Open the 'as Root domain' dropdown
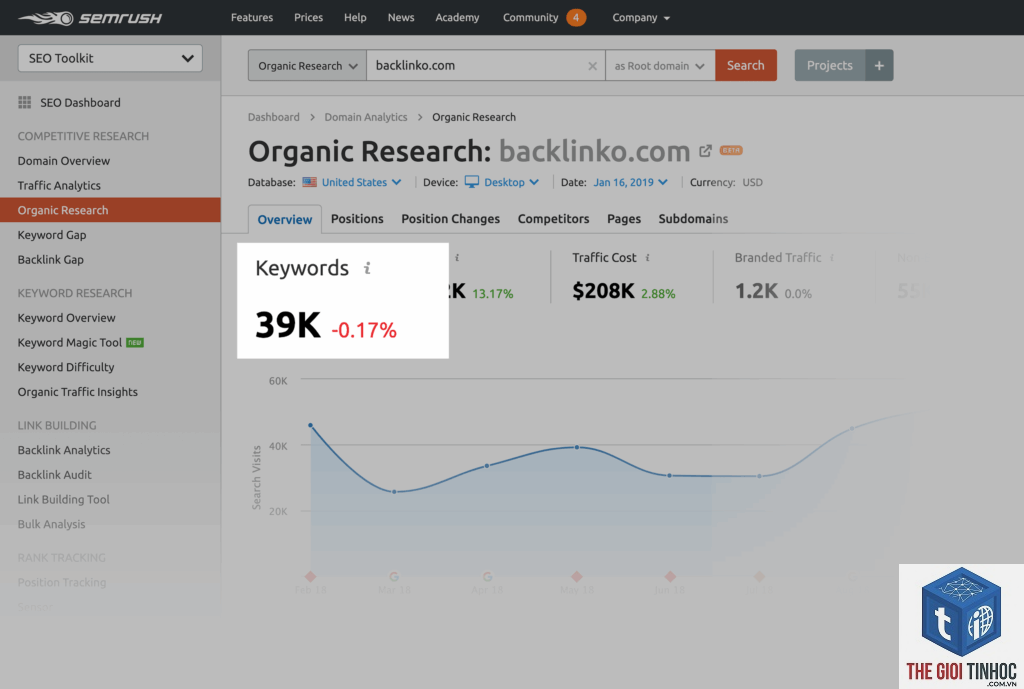 coord(660,65)
